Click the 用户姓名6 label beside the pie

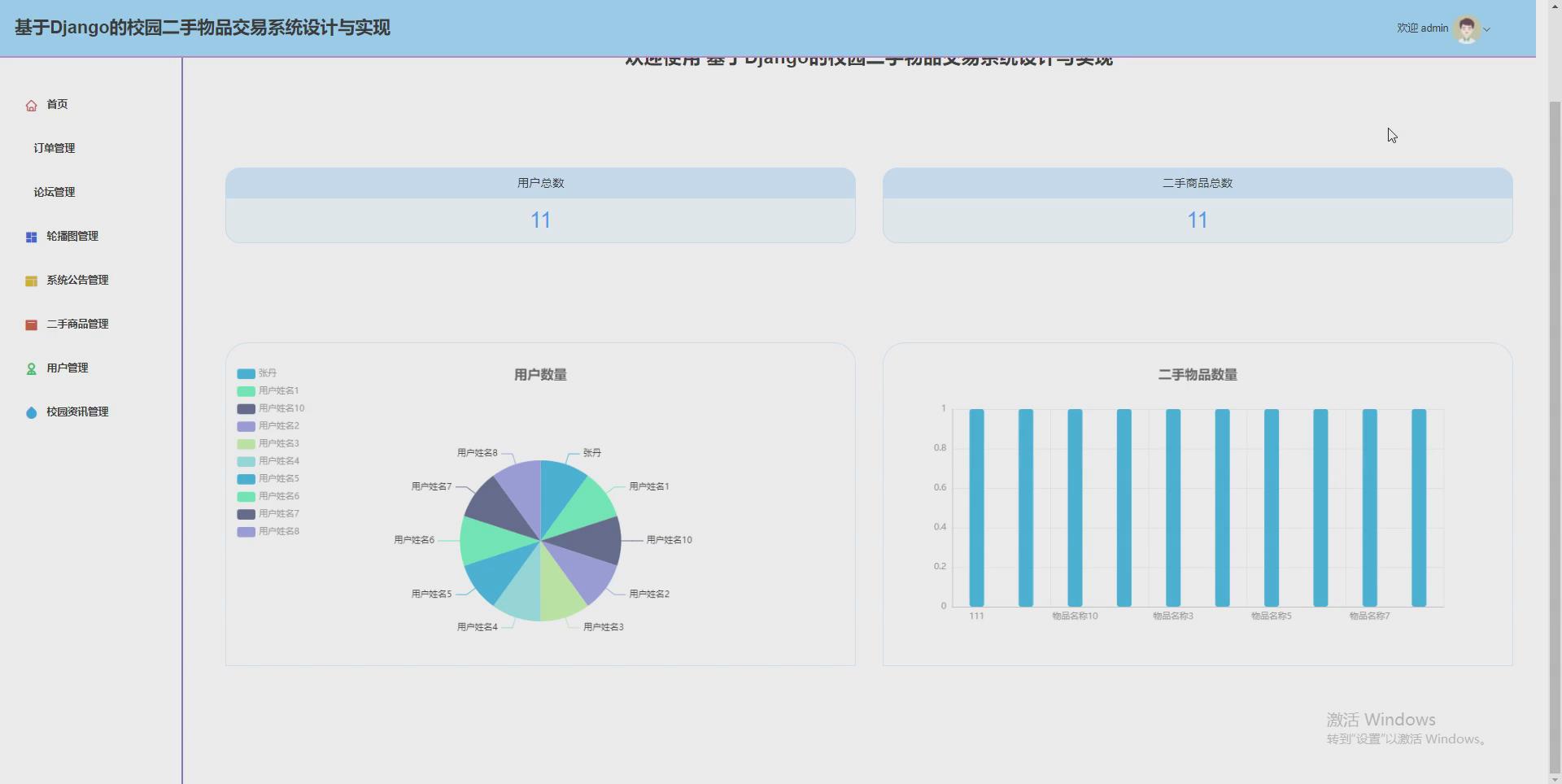tap(414, 540)
